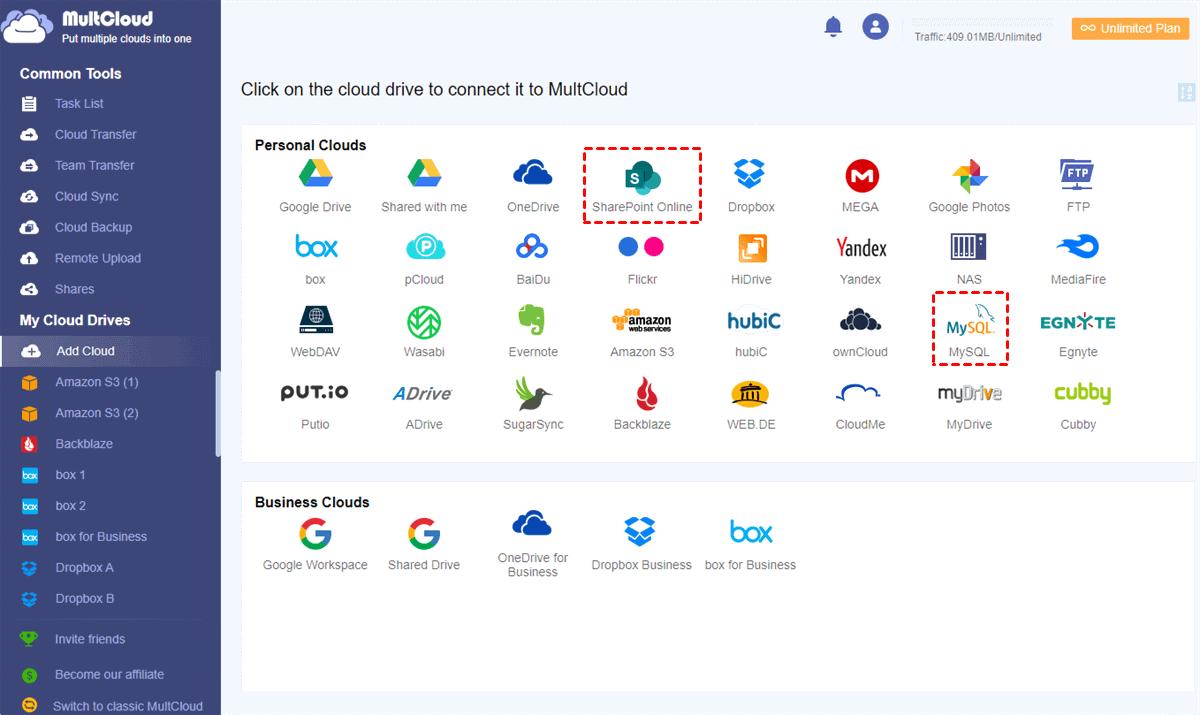Open the user account avatar
Image resolution: width=1200 pixels, height=715 pixels.
pyautogui.click(x=876, y=28)
